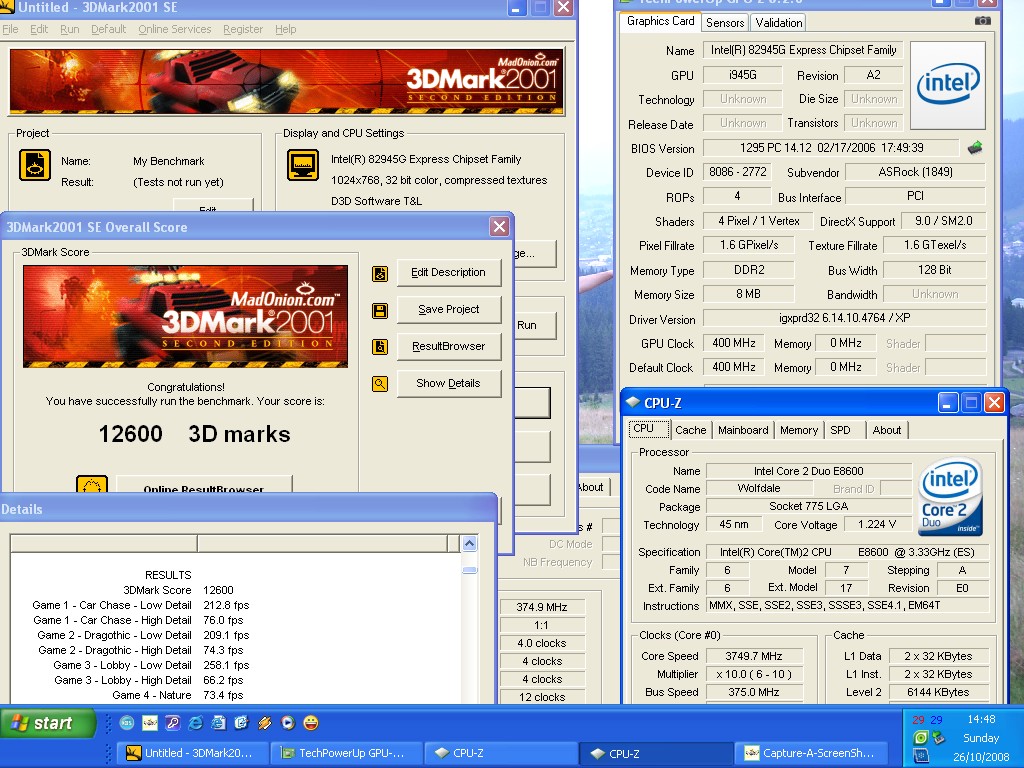Switch to the SPD tab in CPU-Z

click(840, 430)
